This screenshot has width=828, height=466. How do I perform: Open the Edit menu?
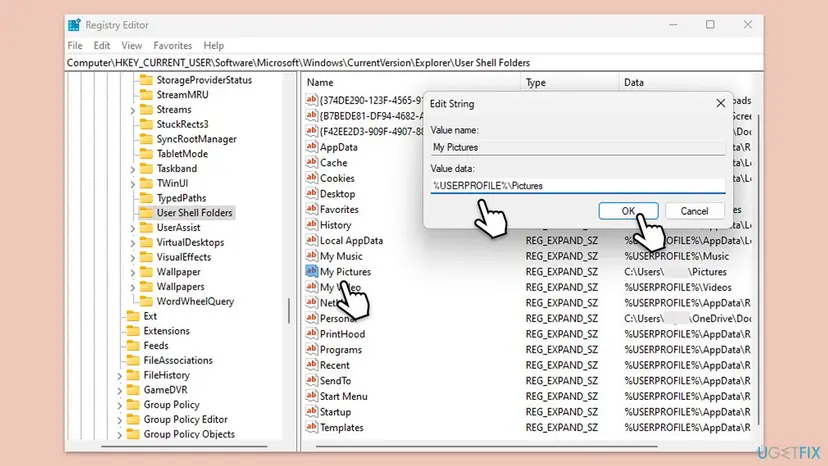coord(102,45)
